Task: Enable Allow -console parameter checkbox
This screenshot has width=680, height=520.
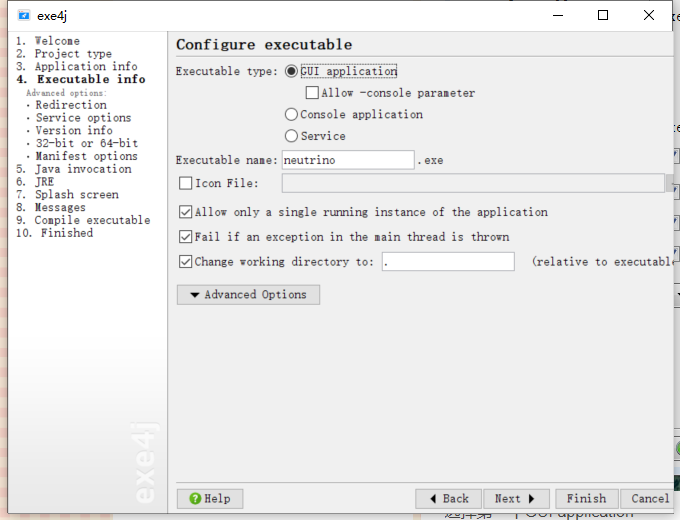Action: click(x=312, y=93)
